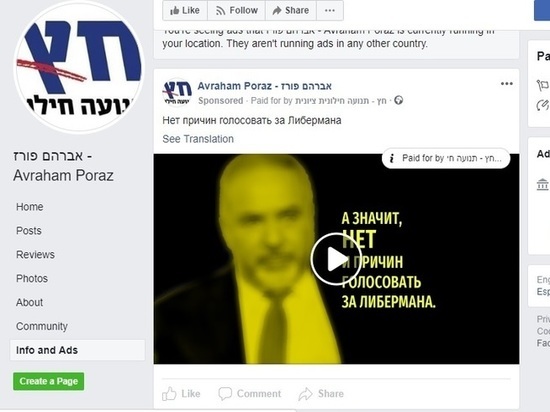Click the globe public audience icon
The width and height of the screenshot is (550, 412).
pos(398,101)
